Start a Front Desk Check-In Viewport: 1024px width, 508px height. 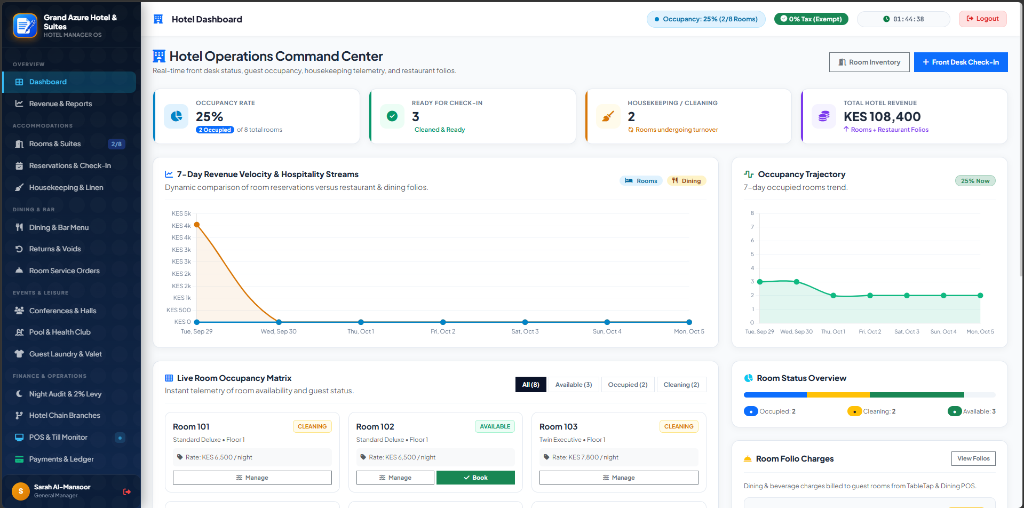pyautogui.click(x=961, y=62)
